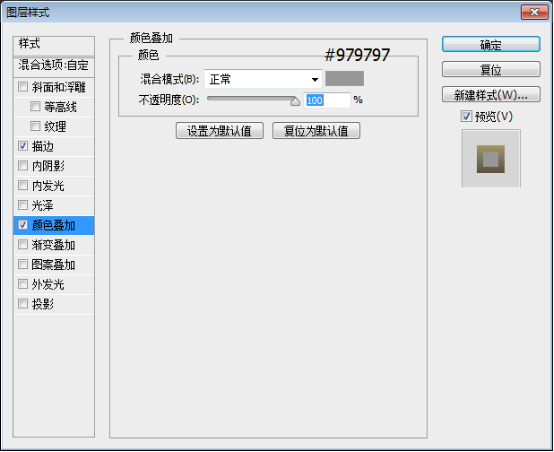The image size is (554, 452).
Task: Select the 内发光 style label
Action: (48, 186)
